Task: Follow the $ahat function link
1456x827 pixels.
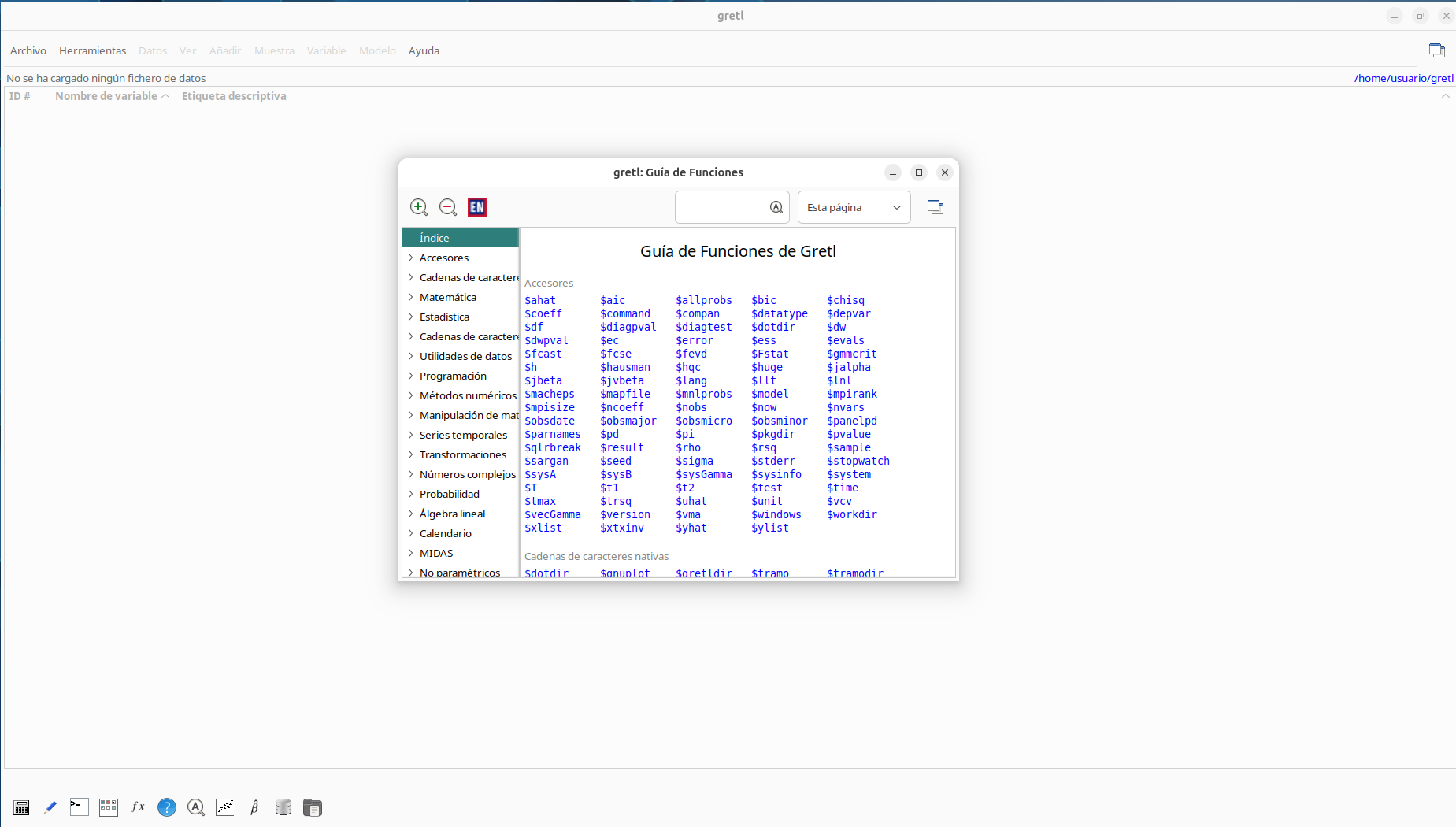Action: click(540, 300)
